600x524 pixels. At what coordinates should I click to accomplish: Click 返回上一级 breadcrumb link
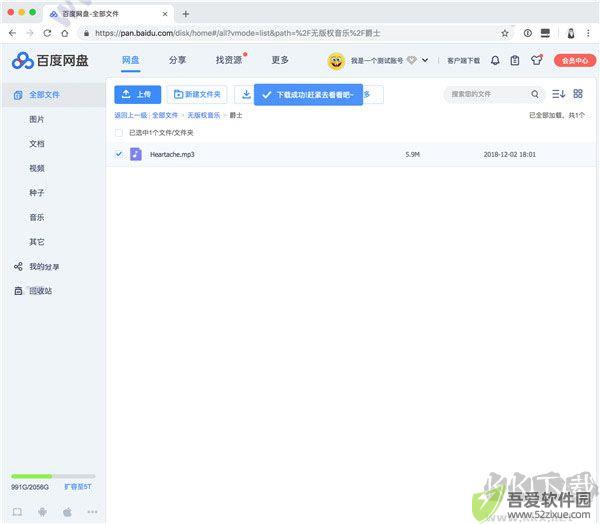pyautogui.click(x=131, y=115)
